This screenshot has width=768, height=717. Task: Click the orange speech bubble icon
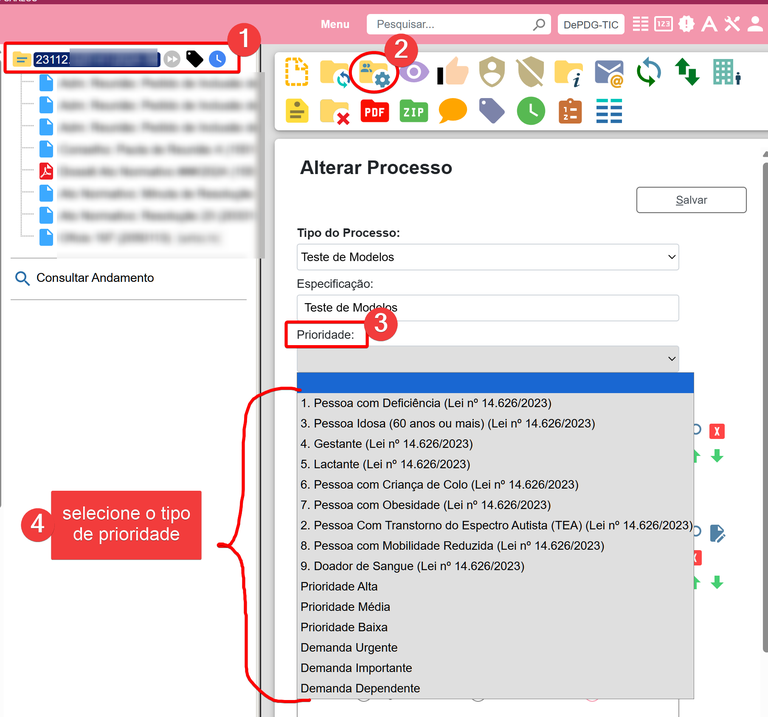(x=453, y=111)
